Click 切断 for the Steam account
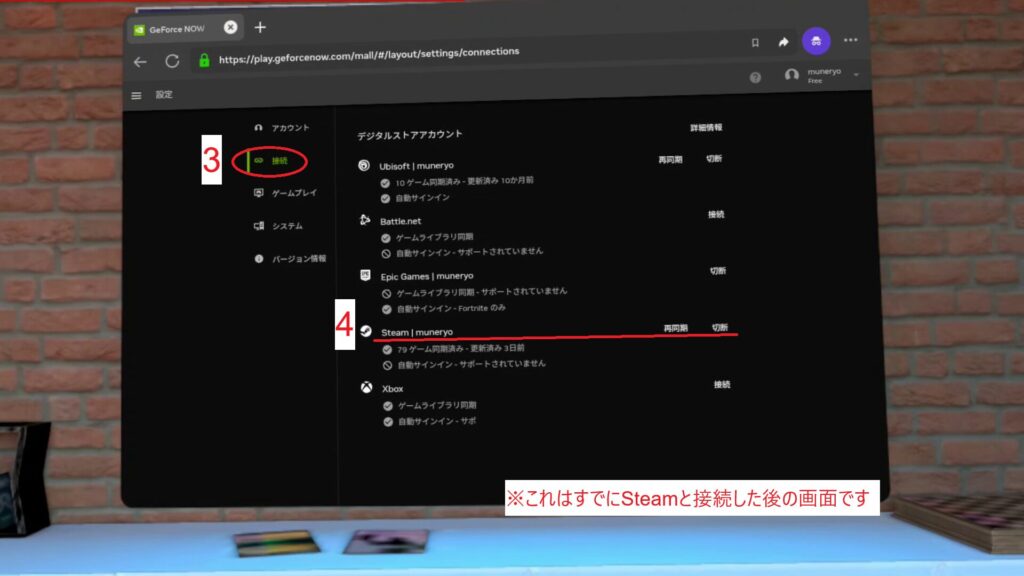Viewport: 1024px width, 576px height. [x=720, y=327]
